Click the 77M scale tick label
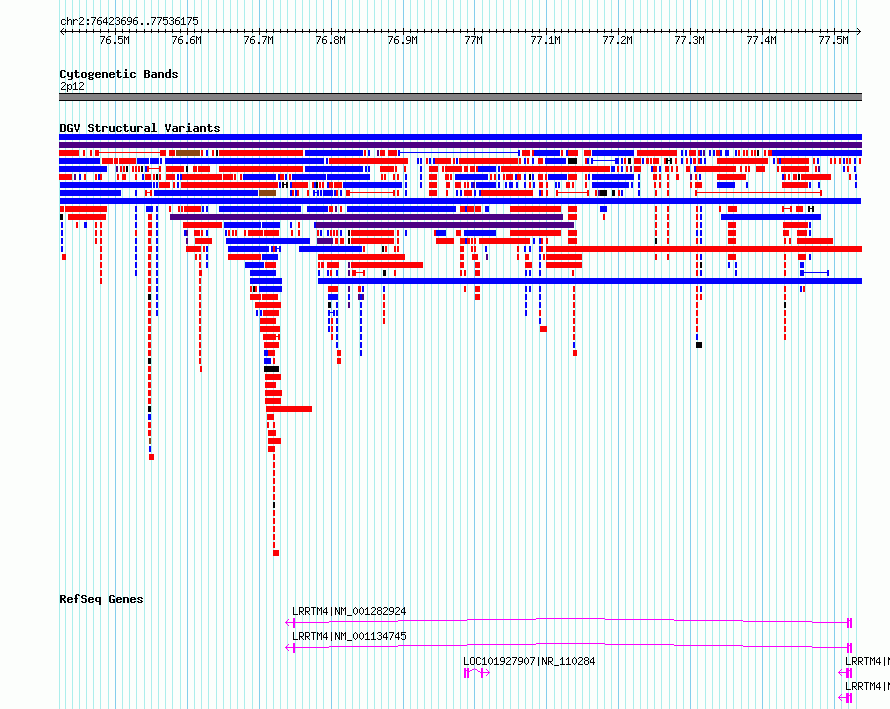This screenshot has width=890, height=709. pyautogui.click(x=473, y=40)
